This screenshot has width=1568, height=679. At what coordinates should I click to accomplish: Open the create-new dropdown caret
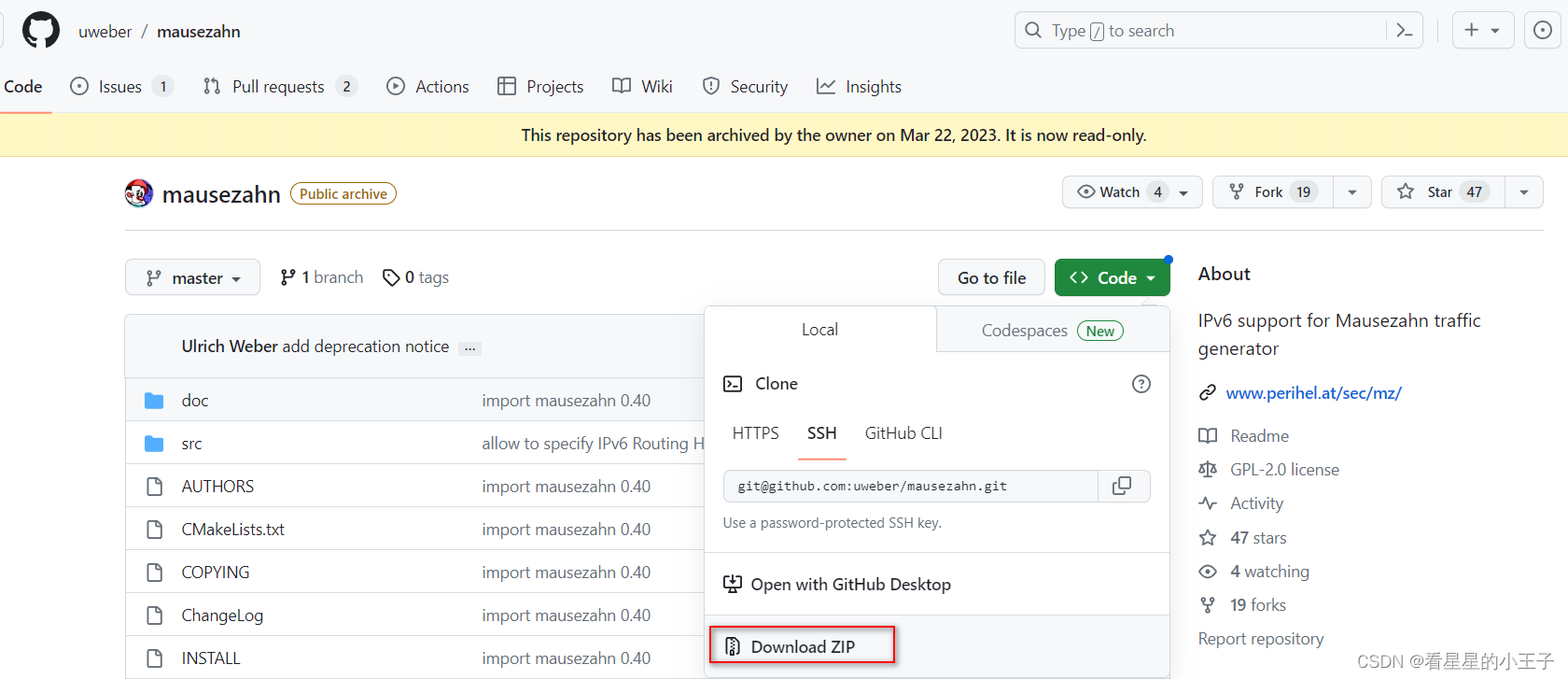pos(1495,31)
